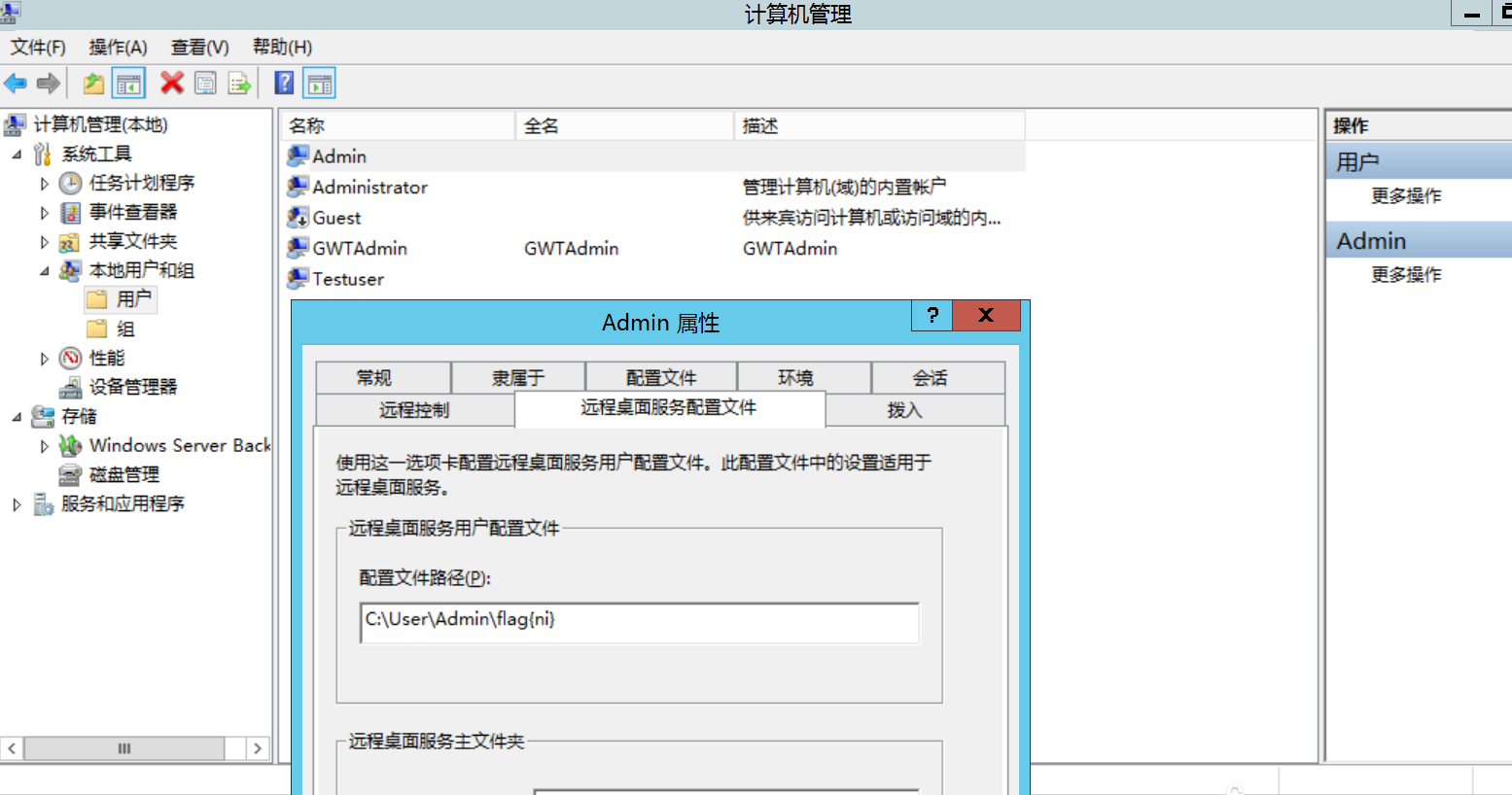Sort by the 全名 column header
The image size is (1512, 795).
click(x=624, y=126)
